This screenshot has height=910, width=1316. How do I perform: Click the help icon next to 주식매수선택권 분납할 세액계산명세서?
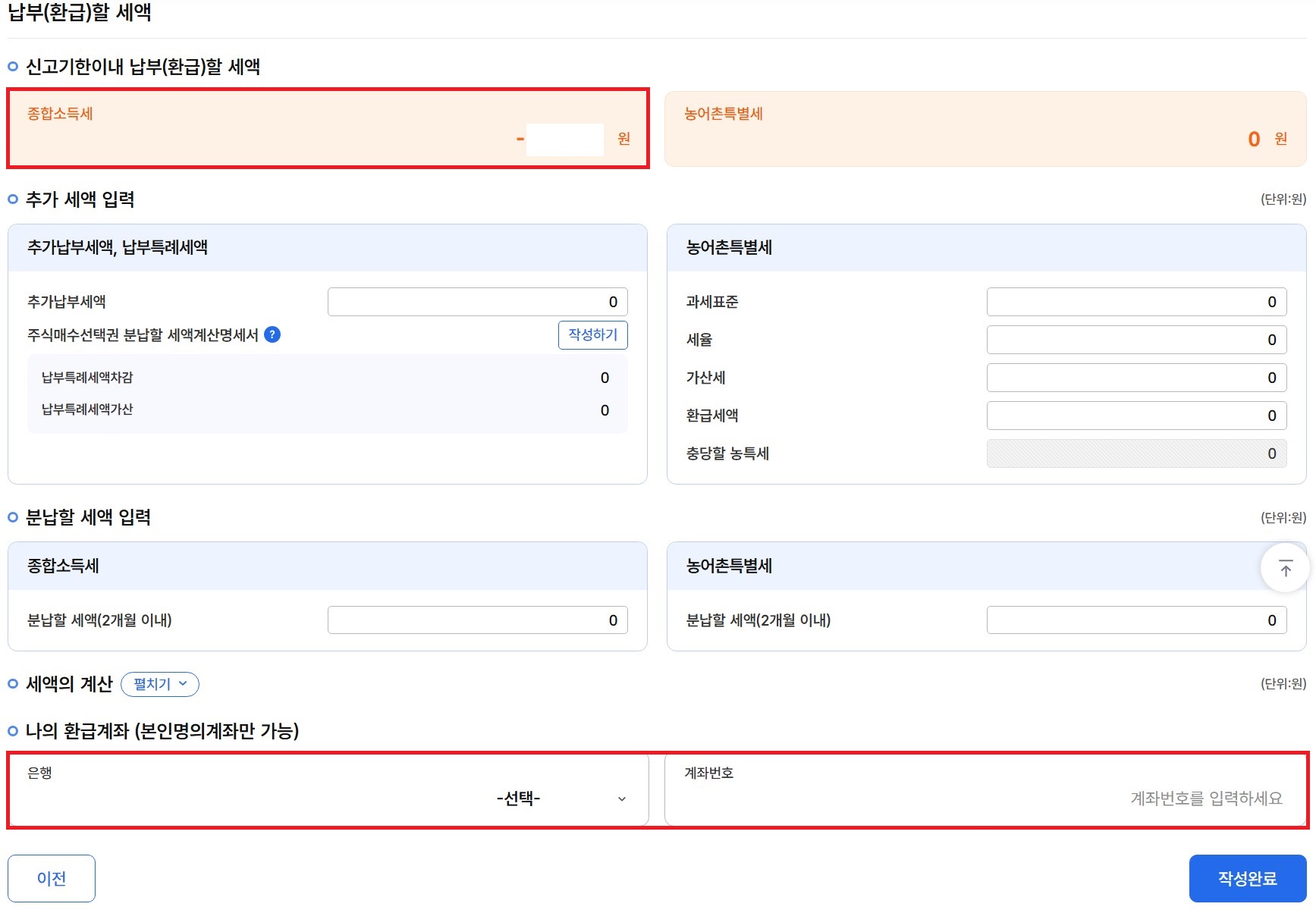[272, 334]
